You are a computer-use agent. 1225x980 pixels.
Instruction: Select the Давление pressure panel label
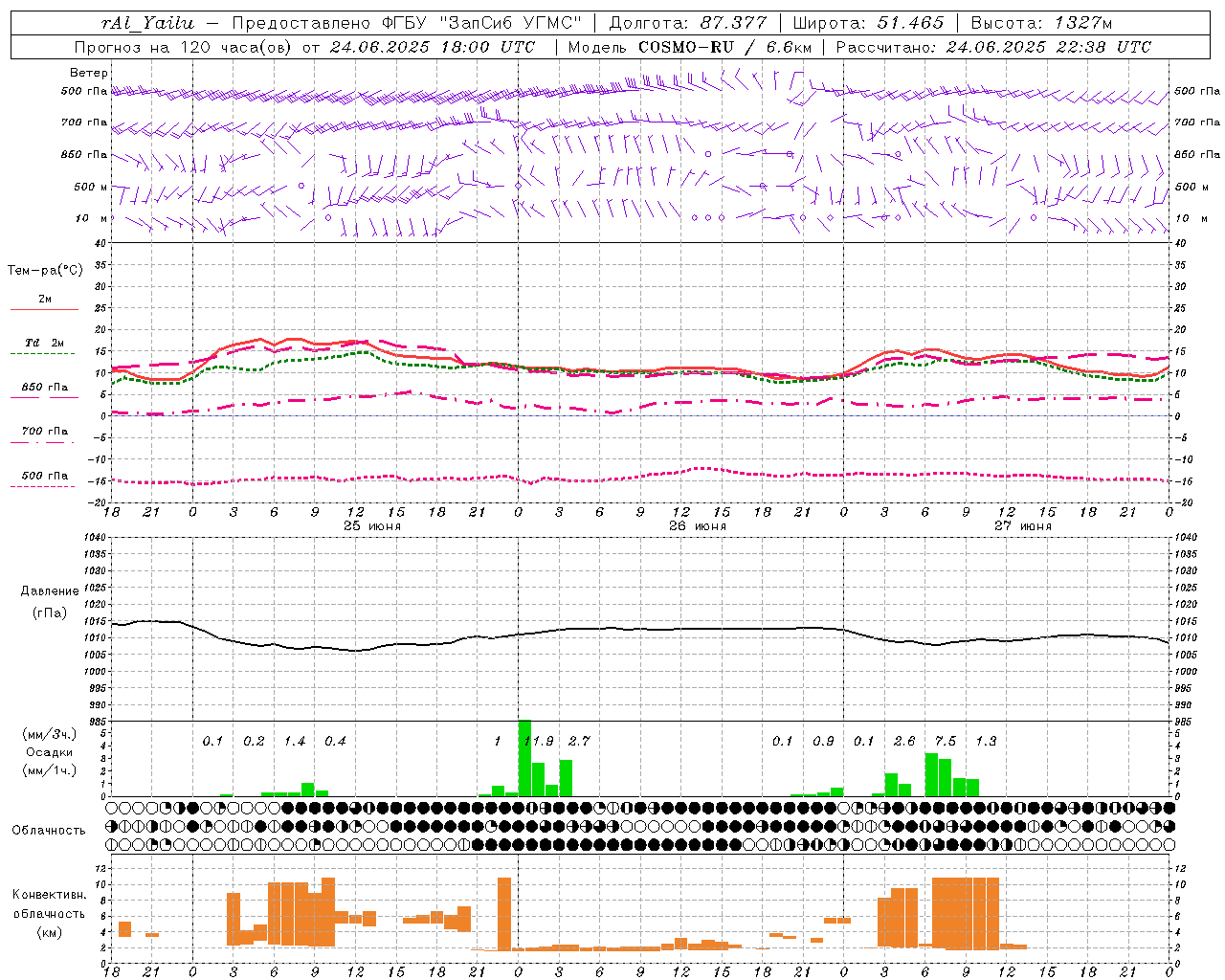point(50,591)
